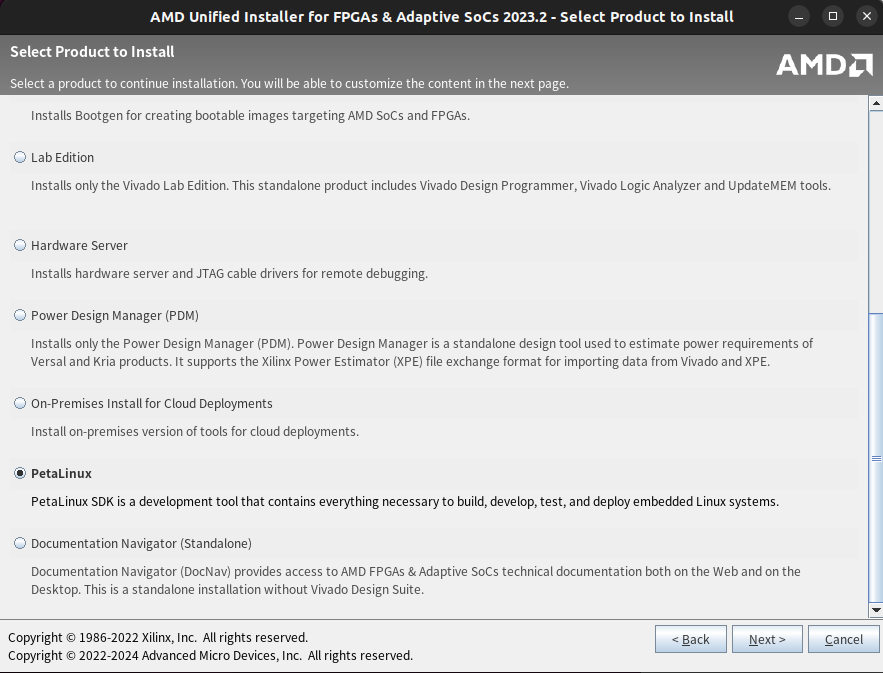883x673 pixels.
Task: Click the Lab Edition description text
Action: (x=431, y=185)
